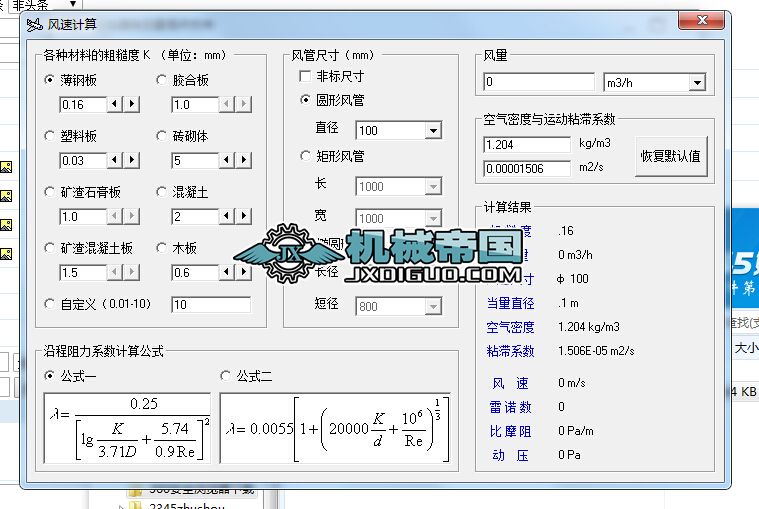The width and height of the screenshot is (759, 509).
Task: Click the 薄钢板 roughness field 0.16
Action: pos(83,105)
